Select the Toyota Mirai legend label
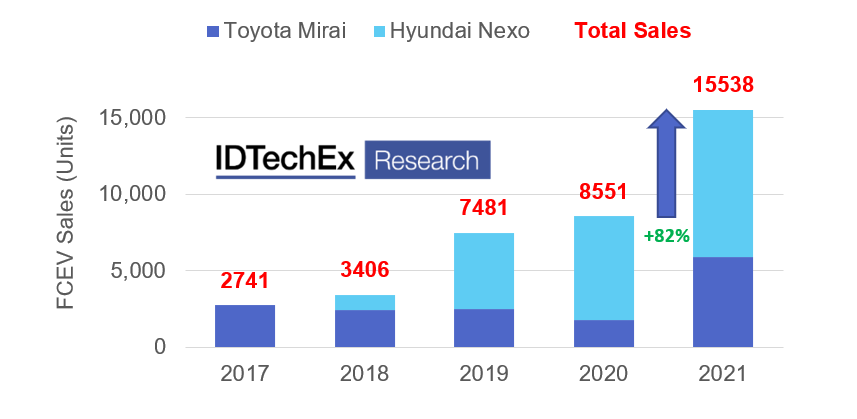The width and height of the screenshot is (857, 419). [x=285, y=31]
